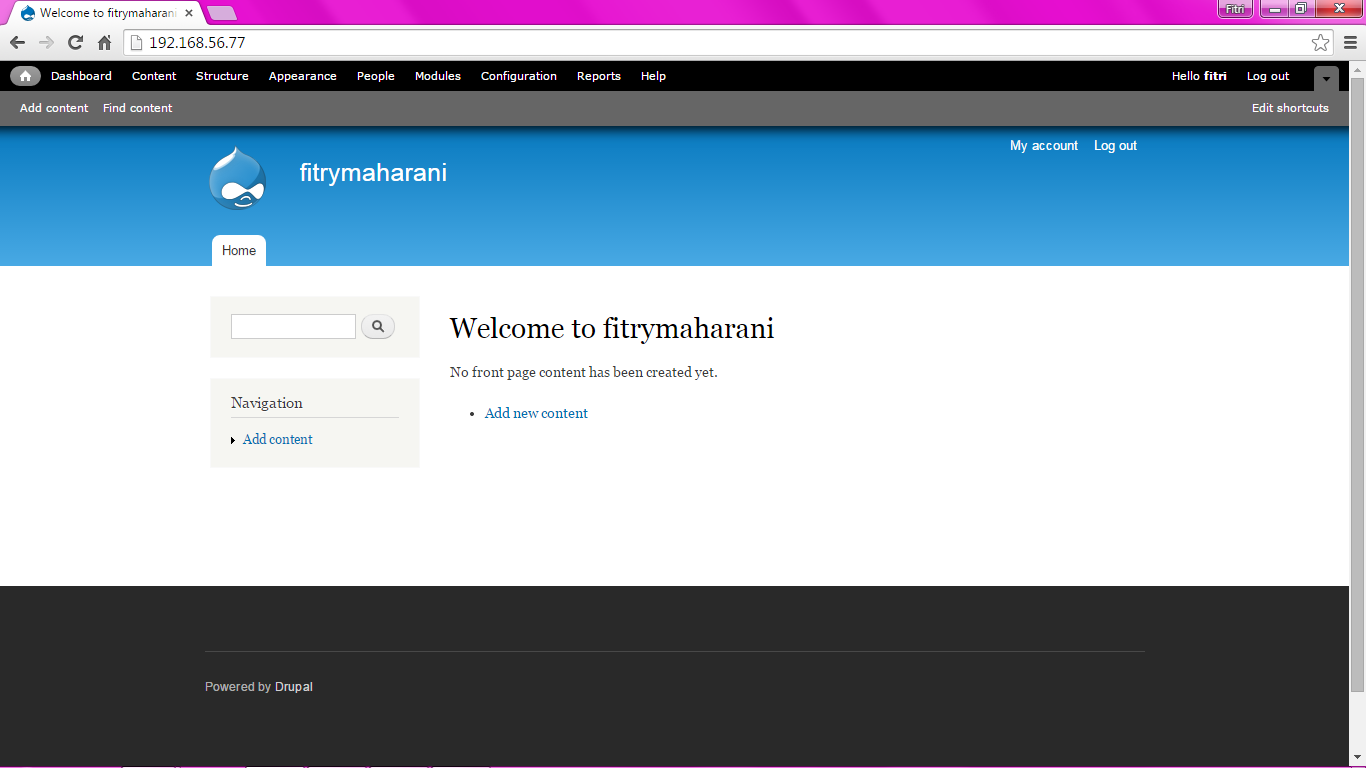Screen dimensions: 1366x768
Task: Select the Home tab
Action: point(239,251)
